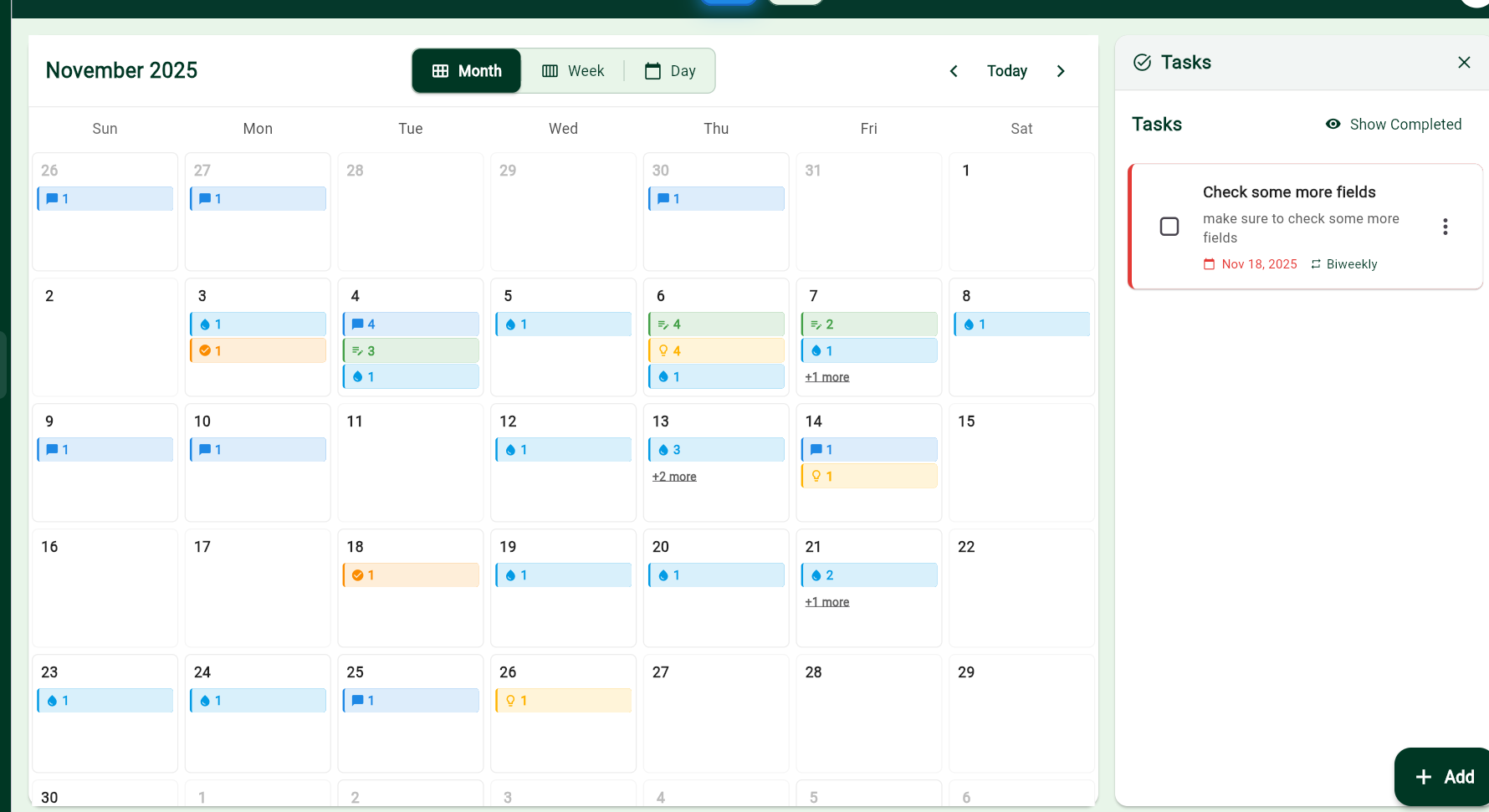This screenshot has height=812, width=1489.
Task: Open the comment bubble event on November 10
Action: pos(257,449)
